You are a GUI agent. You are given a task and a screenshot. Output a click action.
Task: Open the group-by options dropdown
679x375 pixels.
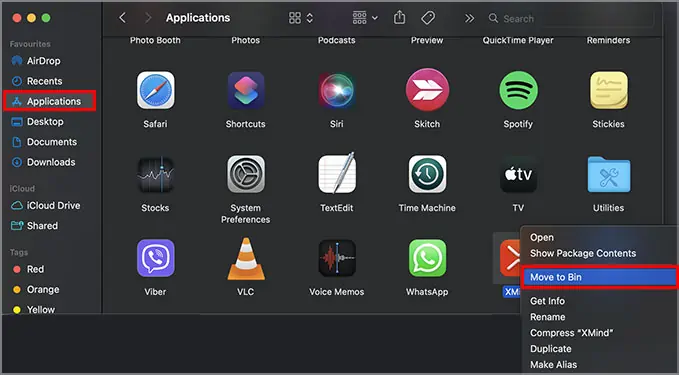(x=365, y=18)
